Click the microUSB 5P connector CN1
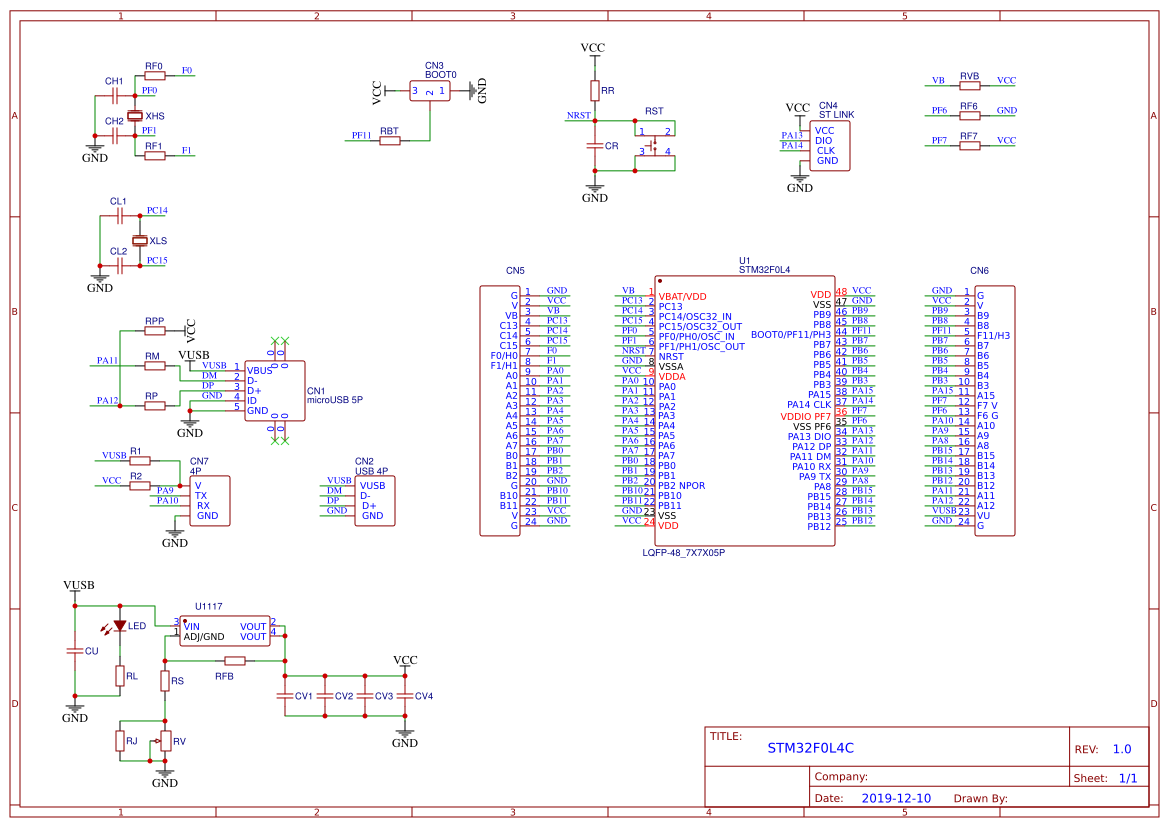Viewport: 1169px width, 827px height. click(275, 391)
